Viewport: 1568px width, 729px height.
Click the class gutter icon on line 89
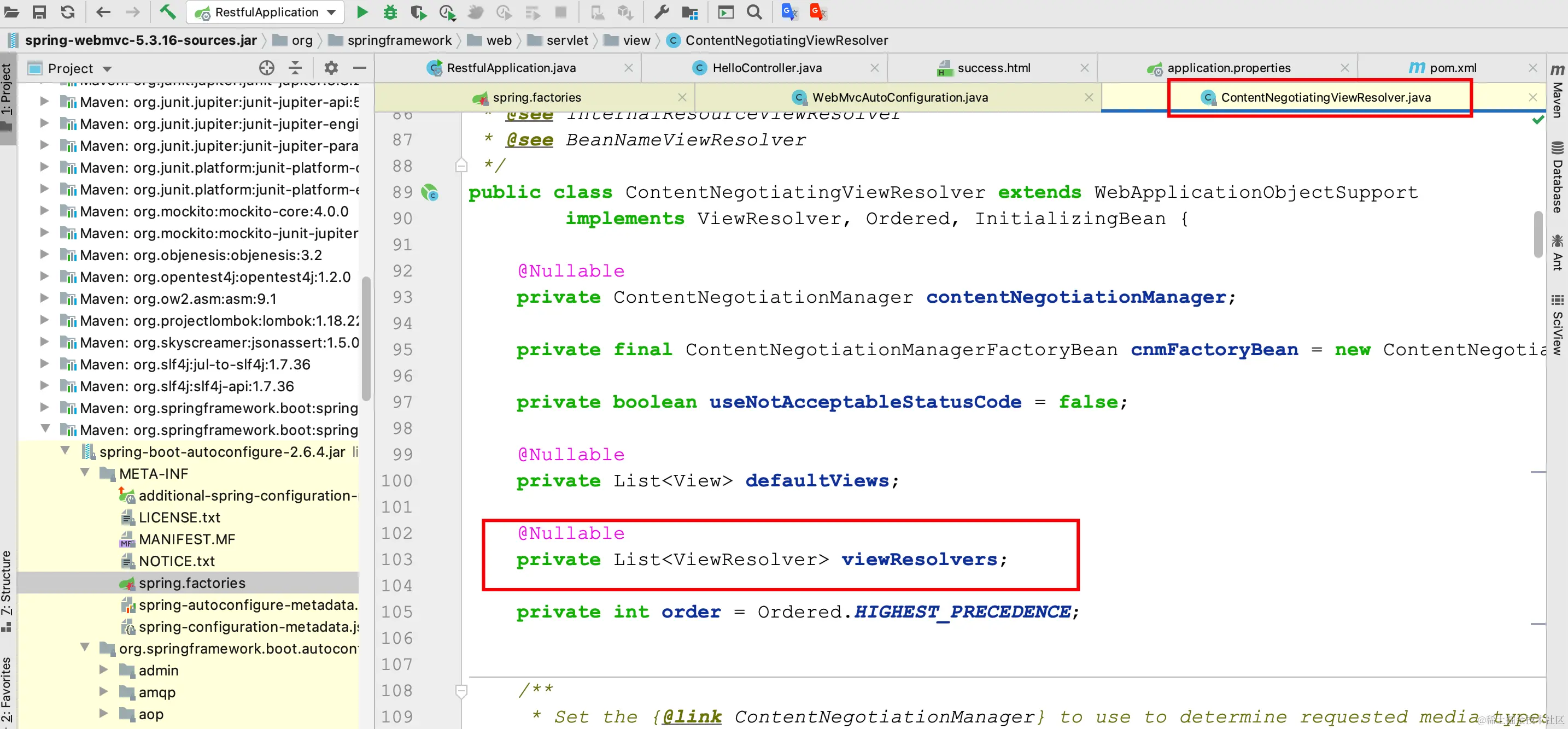tap(430, 193)
